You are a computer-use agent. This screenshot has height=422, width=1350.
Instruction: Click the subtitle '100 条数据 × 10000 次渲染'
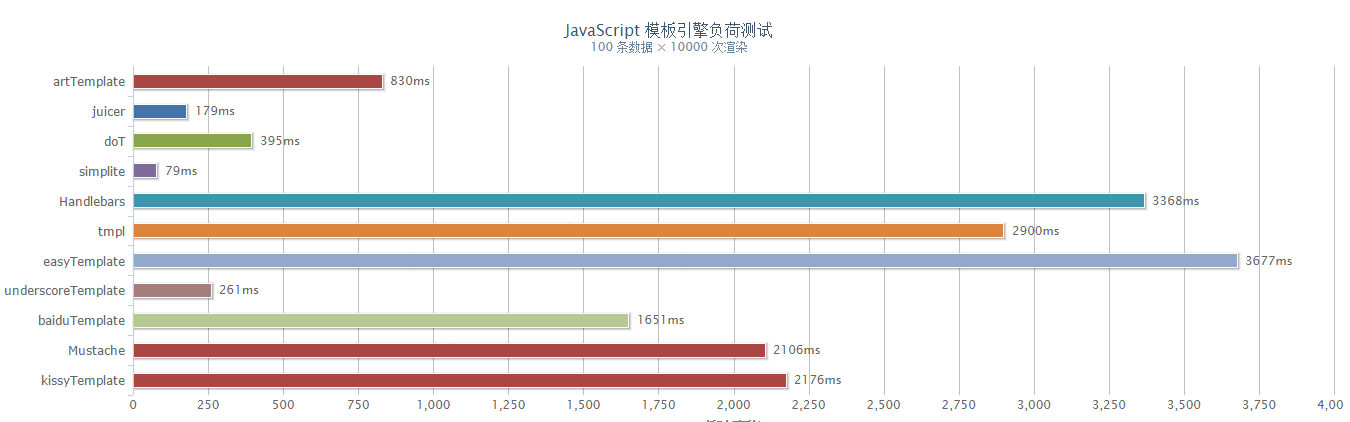pos(668,47)
